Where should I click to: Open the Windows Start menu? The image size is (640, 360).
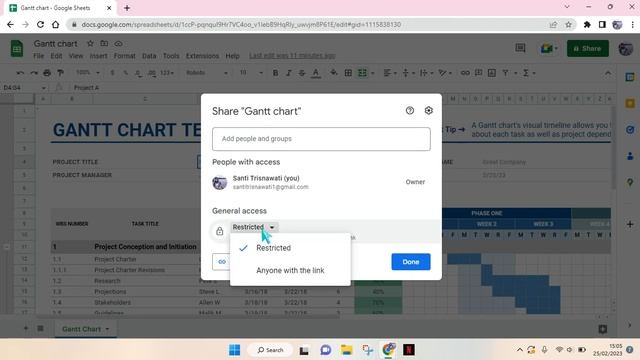pyautogui.click(x=234, y=350)
